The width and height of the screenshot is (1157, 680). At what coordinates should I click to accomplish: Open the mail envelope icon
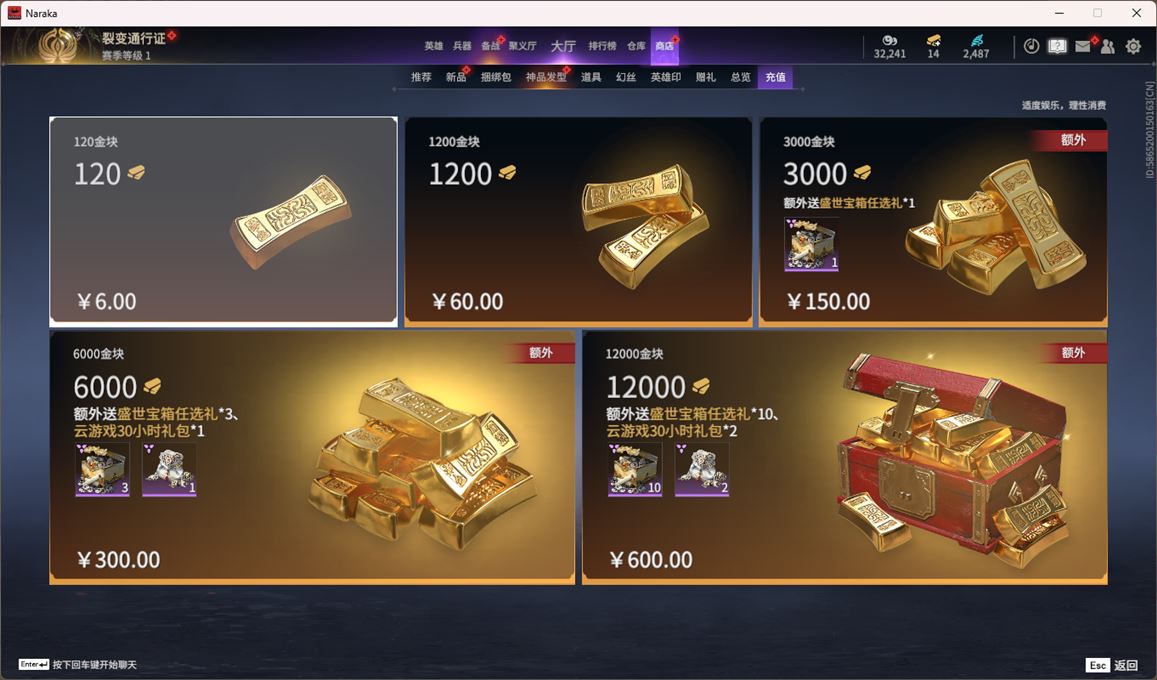click(1082, 46)
